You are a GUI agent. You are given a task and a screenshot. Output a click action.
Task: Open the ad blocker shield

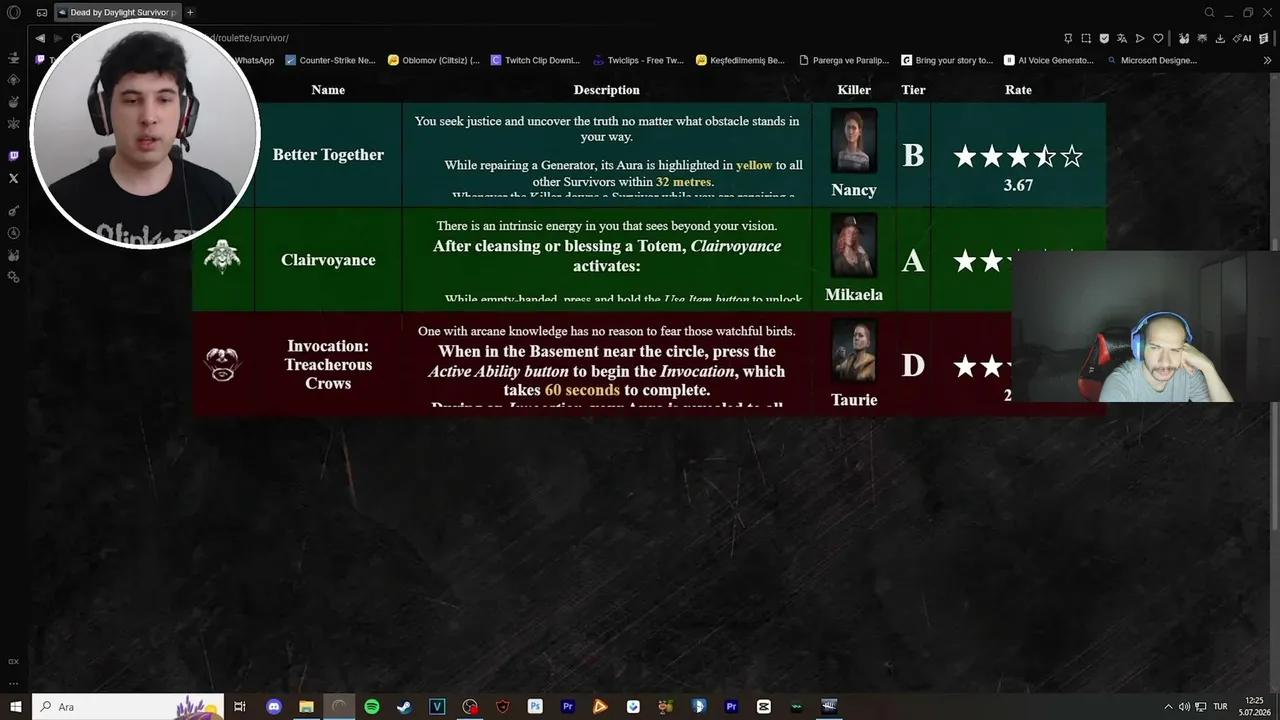(1104, 38)
